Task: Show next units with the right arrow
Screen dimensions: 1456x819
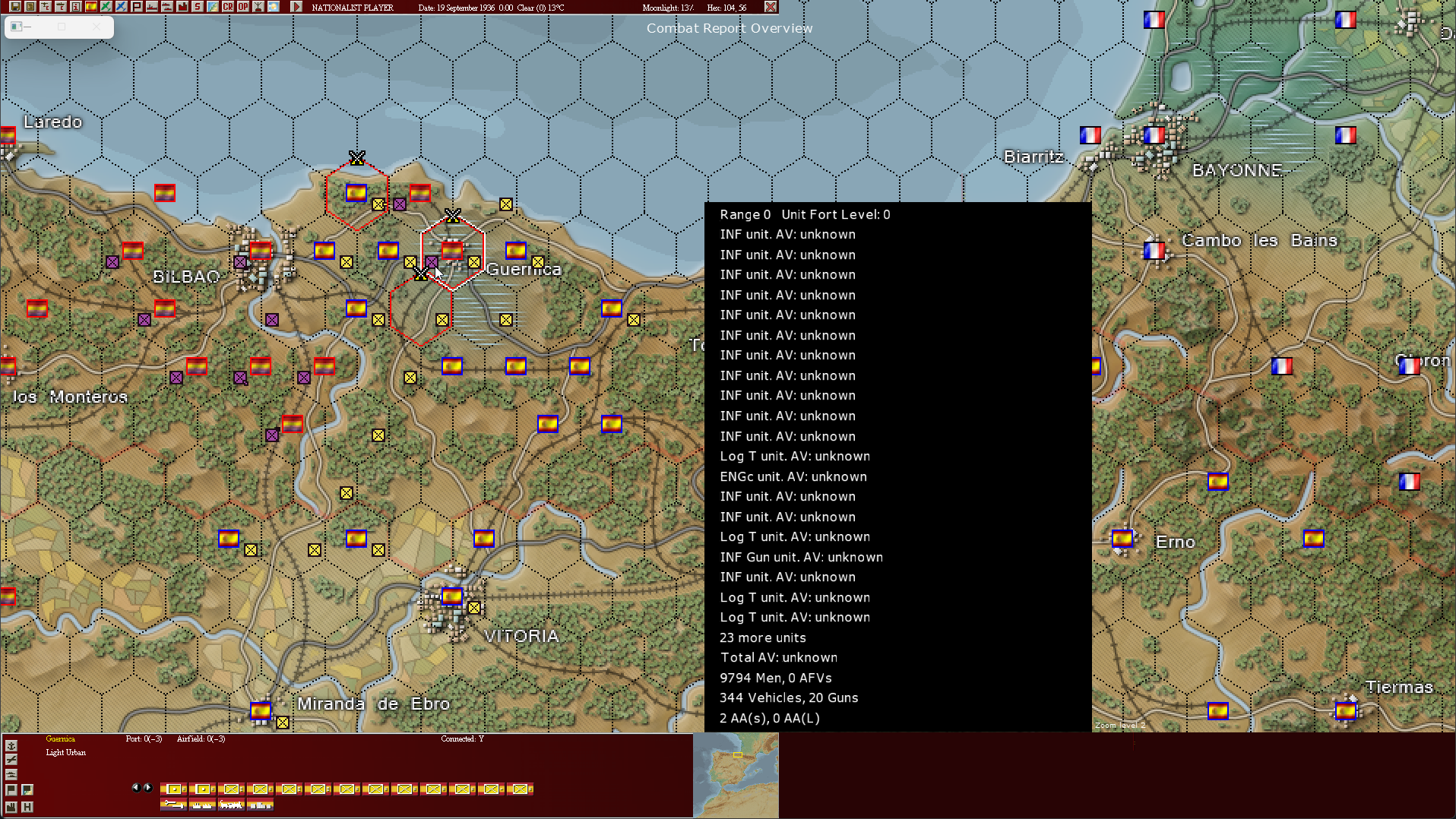Action: tap(148, 788)
